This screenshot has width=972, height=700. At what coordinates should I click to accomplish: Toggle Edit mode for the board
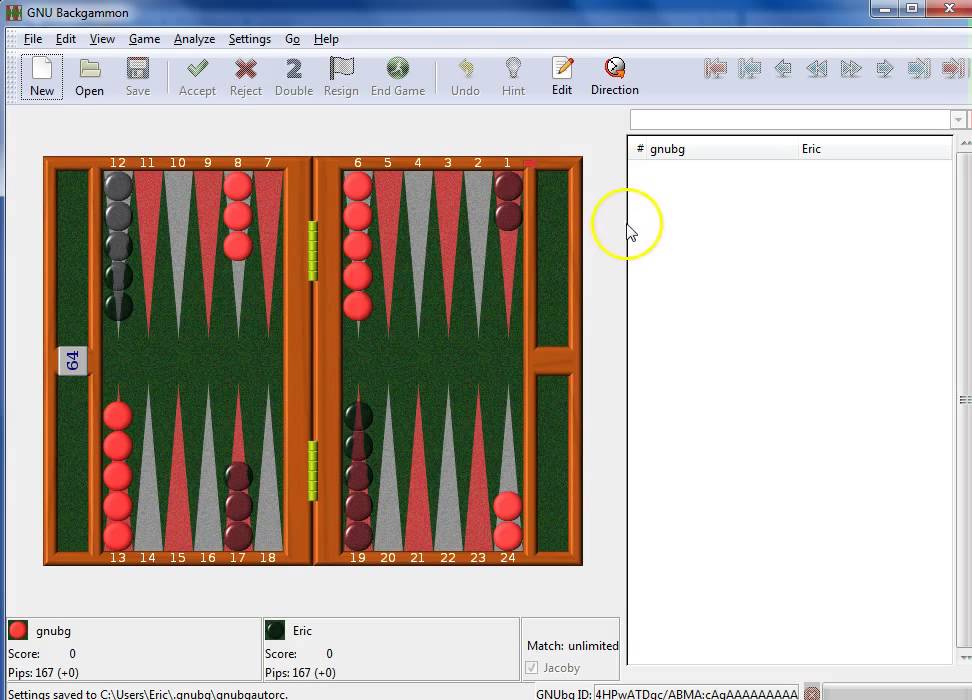point(562,76)
